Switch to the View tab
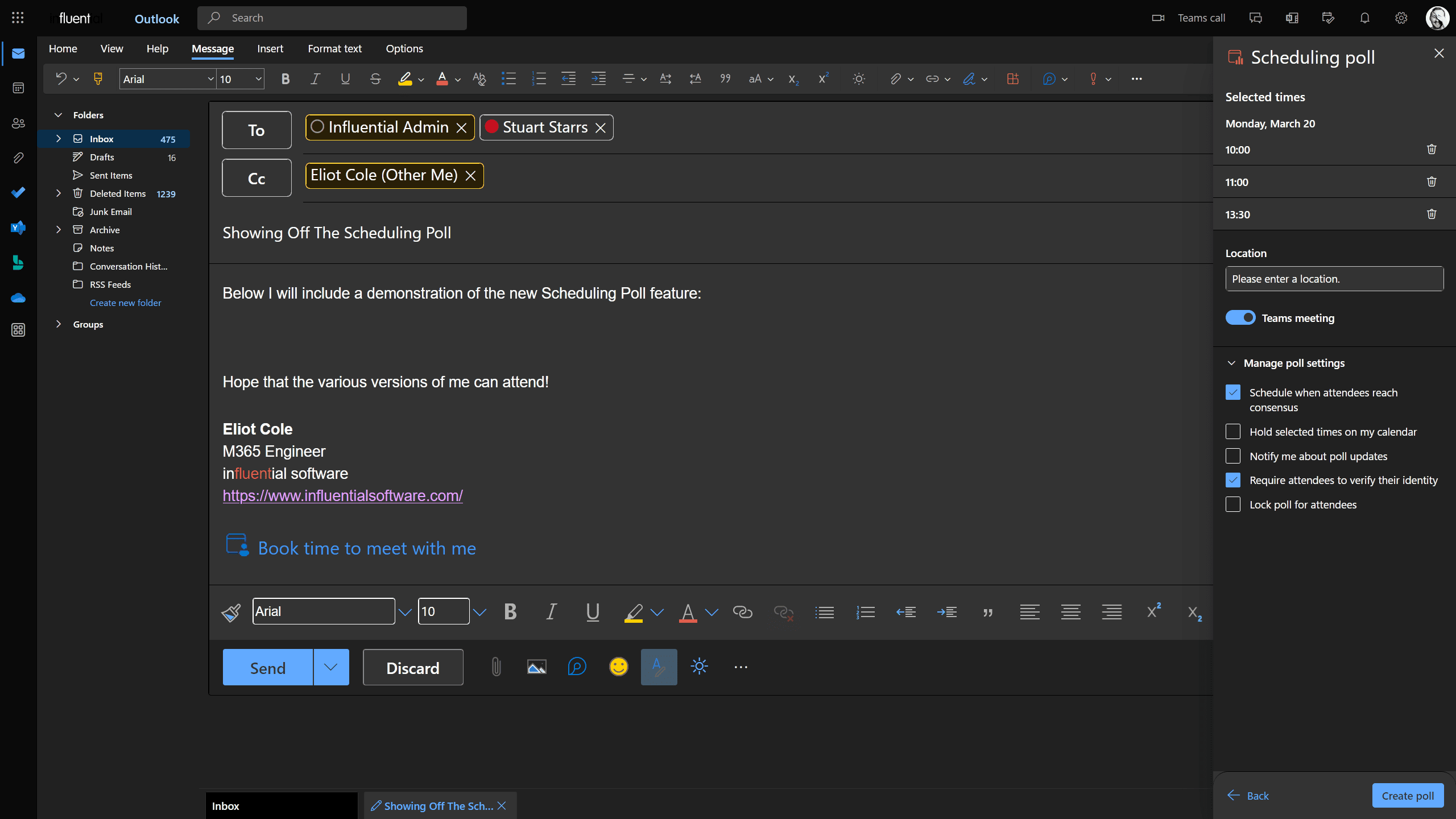 [x=111, y=48]
